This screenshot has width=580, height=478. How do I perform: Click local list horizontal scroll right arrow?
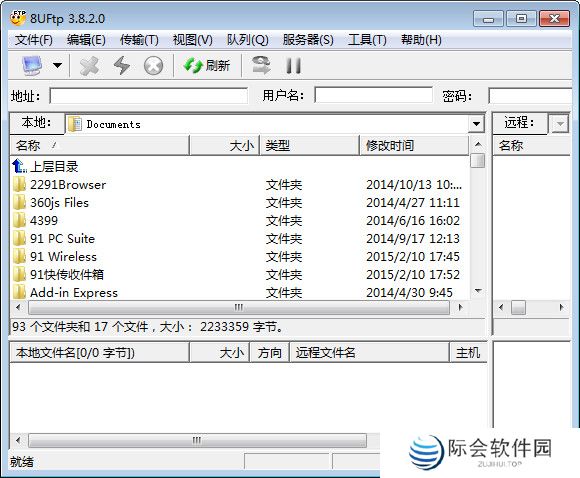(461, 307)
